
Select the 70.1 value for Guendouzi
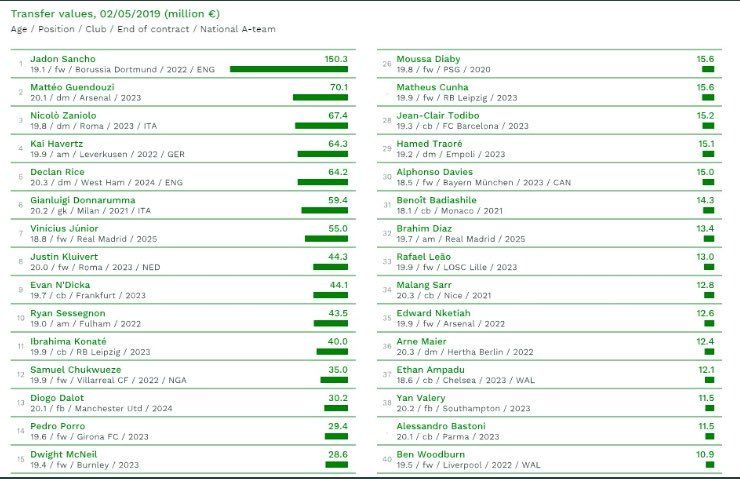337,88
